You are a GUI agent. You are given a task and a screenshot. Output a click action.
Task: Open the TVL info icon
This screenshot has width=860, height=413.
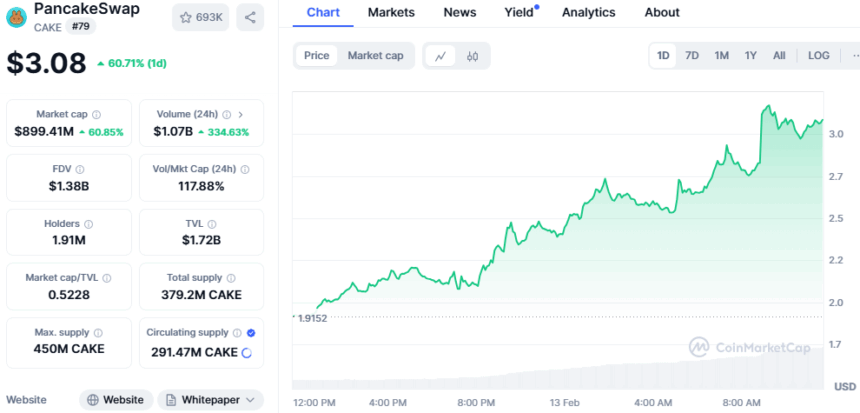pos(212,224)
